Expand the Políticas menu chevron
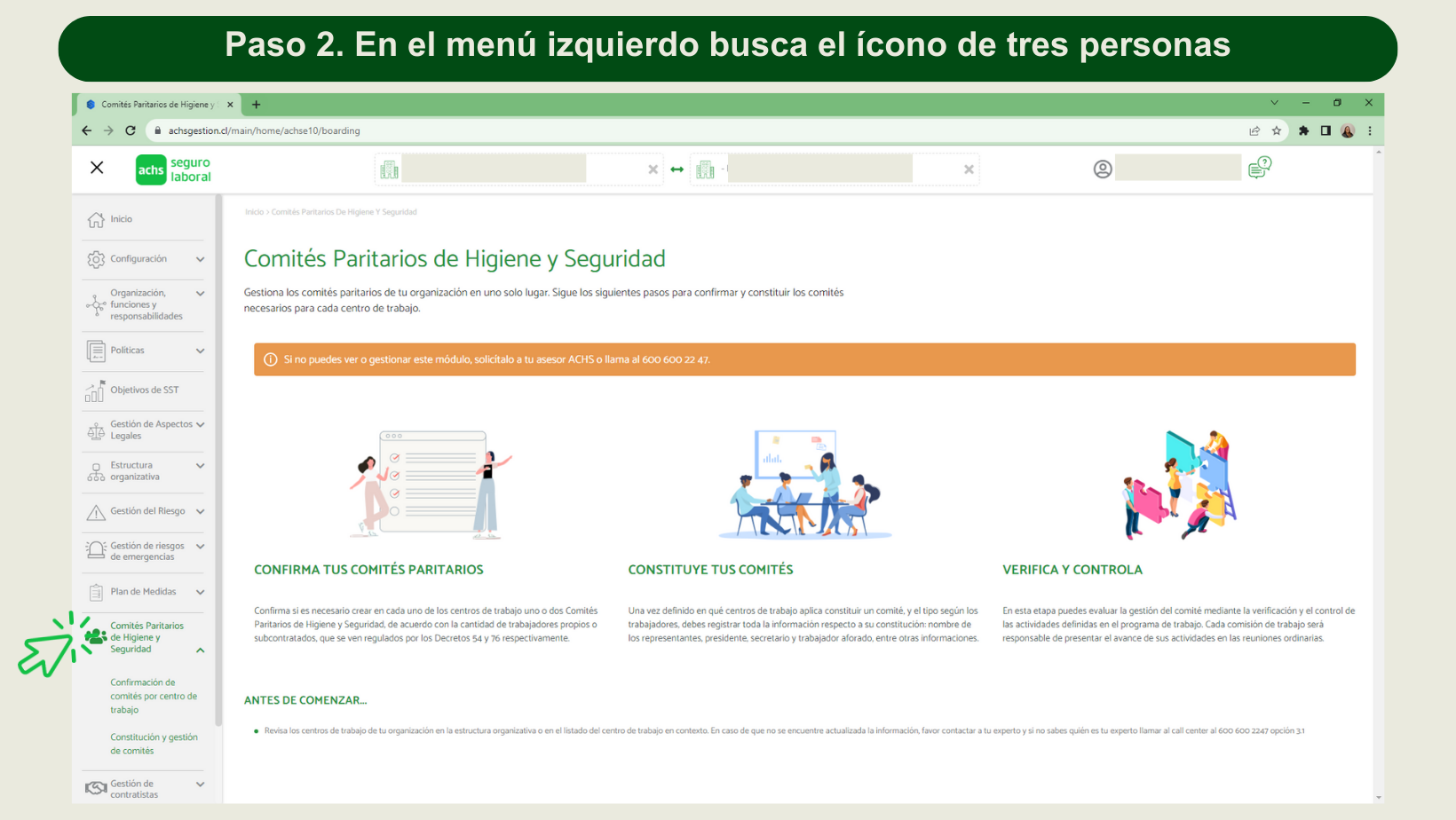 (201, 351)
